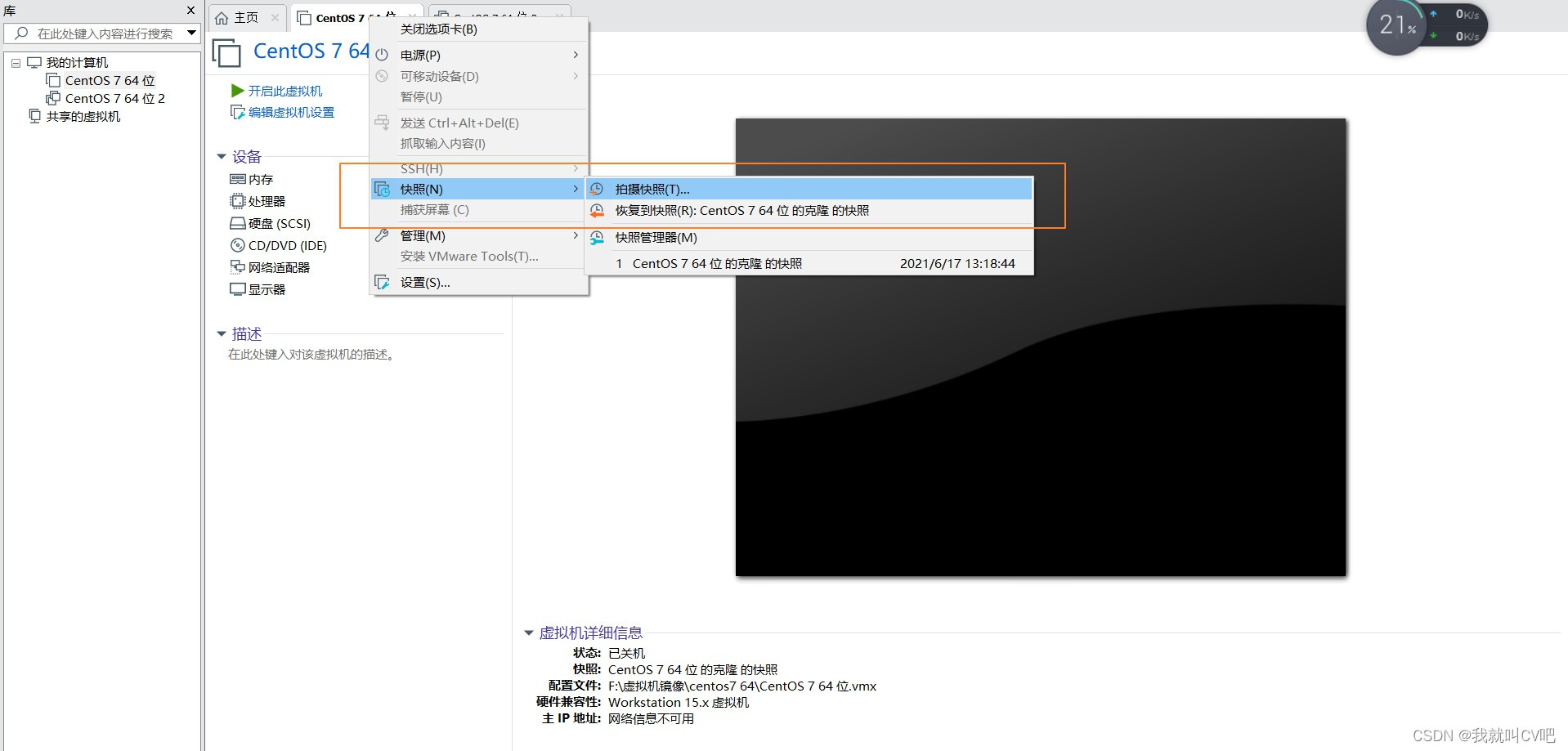Choose 电源(P) menu entry
The height and width of the screenshot is (751, 1568).
[x=479, y=55]
